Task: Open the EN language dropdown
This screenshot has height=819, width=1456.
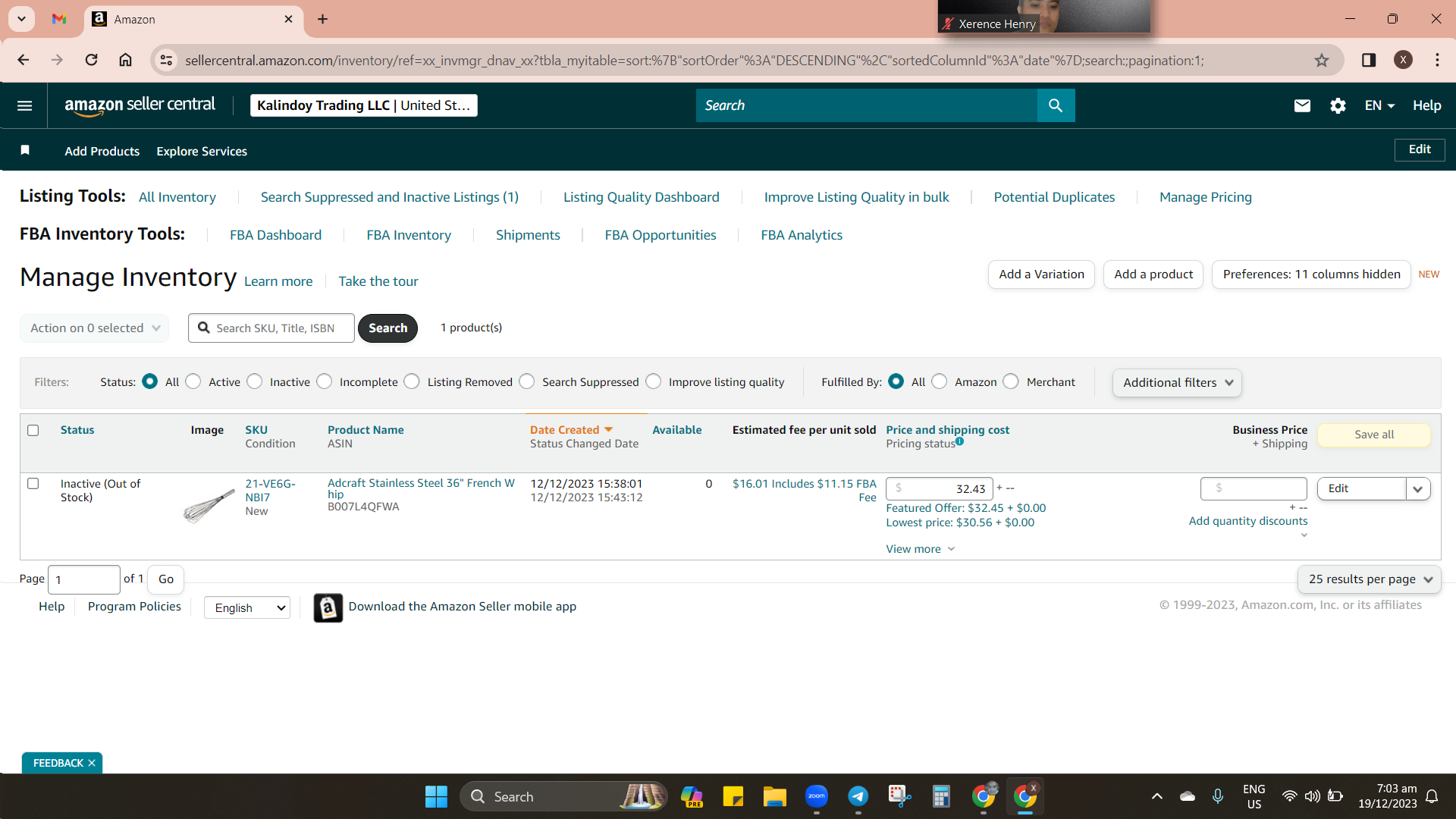Action: (x=1379, y=105)
